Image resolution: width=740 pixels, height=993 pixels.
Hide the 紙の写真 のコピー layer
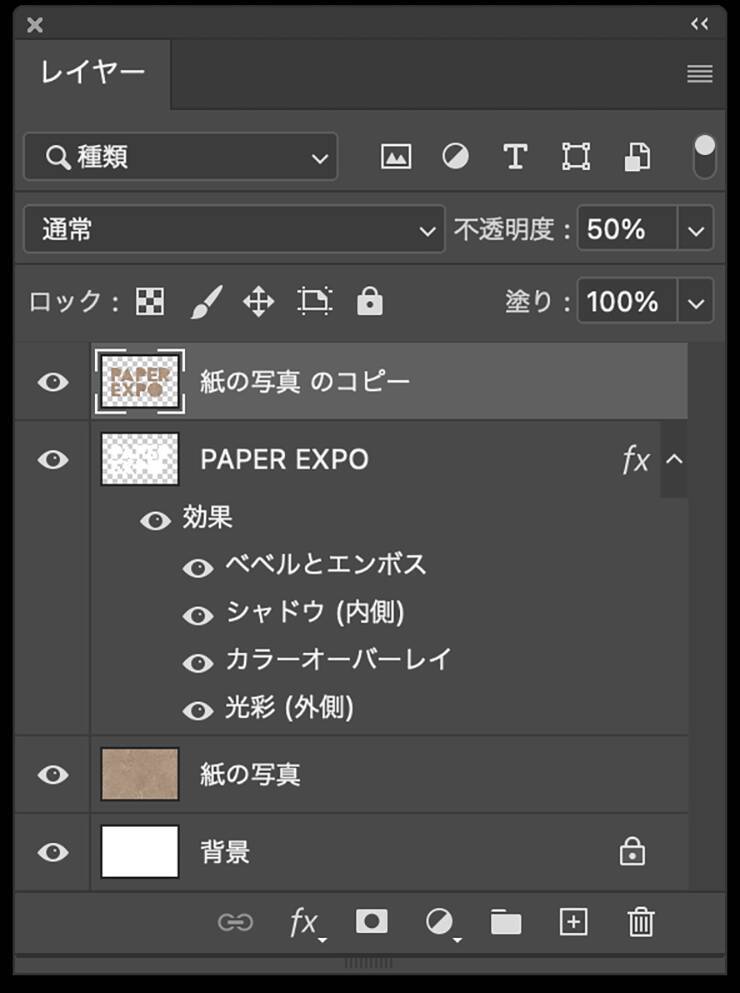pos(53,382)
